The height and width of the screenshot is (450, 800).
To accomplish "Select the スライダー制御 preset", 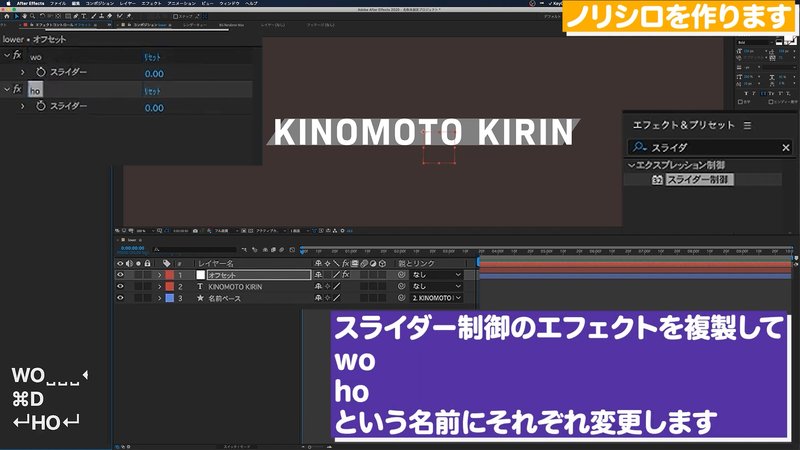I will click(x=698, y=180).
